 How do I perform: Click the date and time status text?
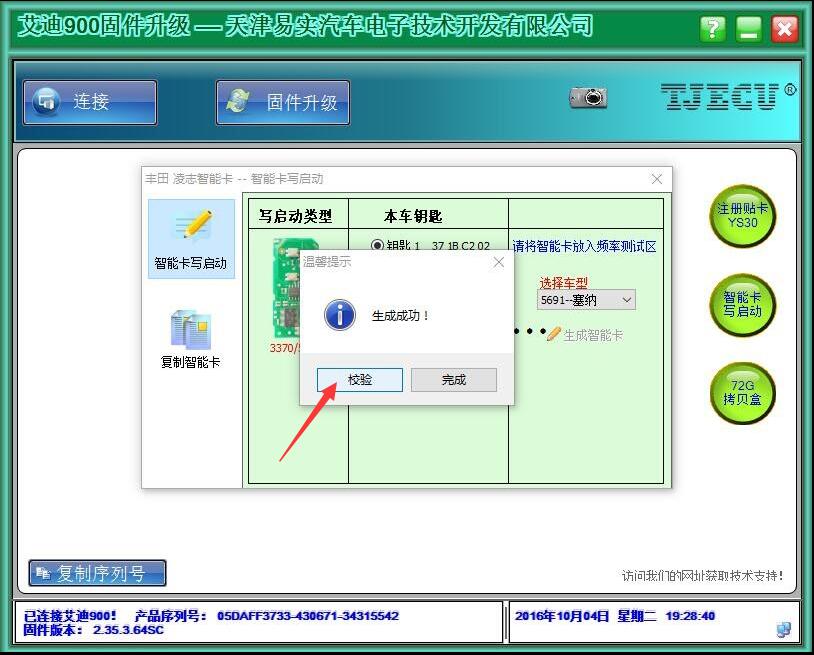[615, 616]
